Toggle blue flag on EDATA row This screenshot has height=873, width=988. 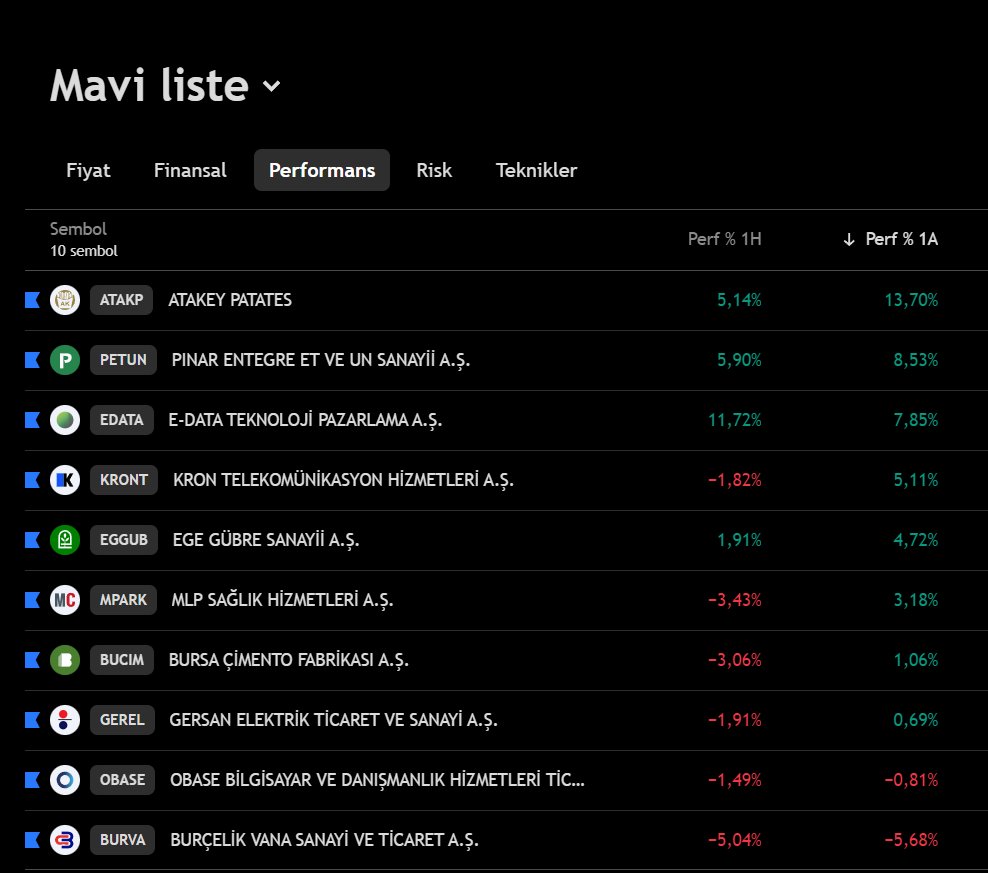point(32,420)
